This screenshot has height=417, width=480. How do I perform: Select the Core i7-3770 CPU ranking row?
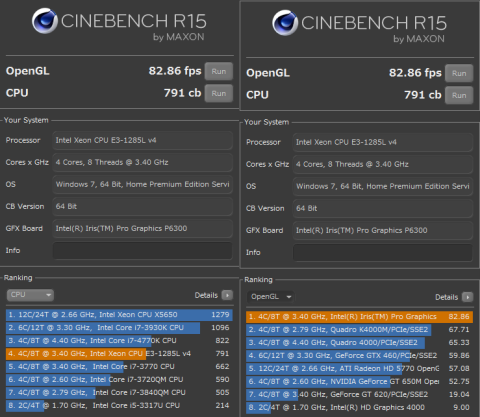[x=119, y=367]
